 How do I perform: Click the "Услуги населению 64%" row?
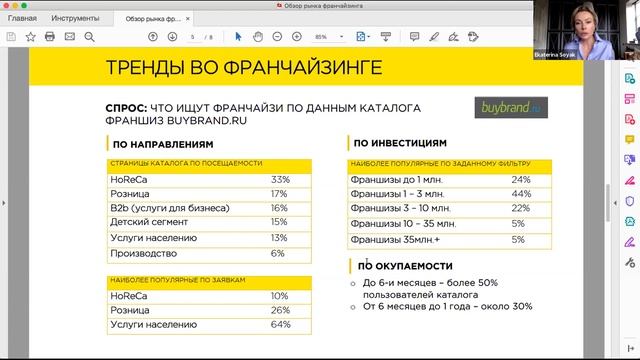(x=209, y=325)
